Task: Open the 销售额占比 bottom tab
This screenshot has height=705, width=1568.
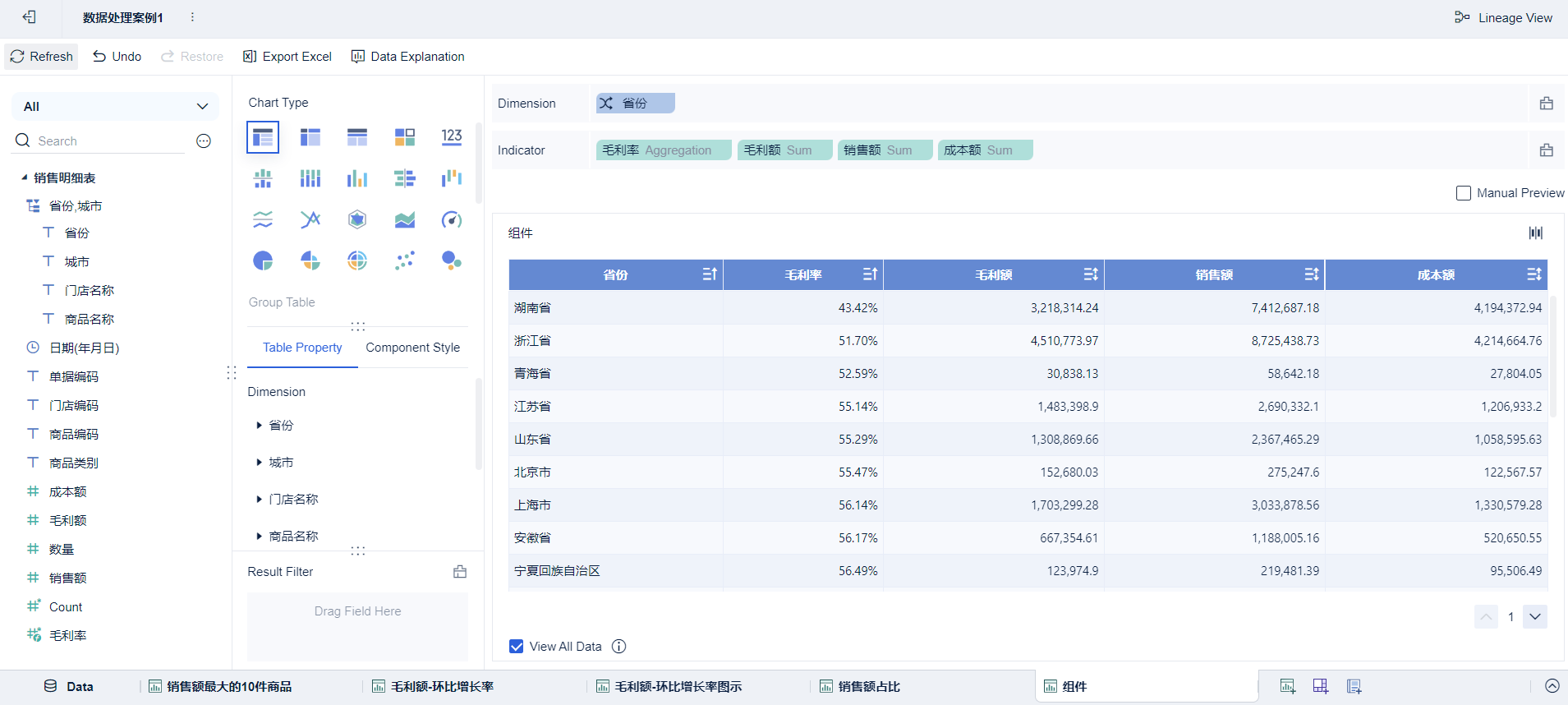Action: pyautogui.click(x=868, y=687)
